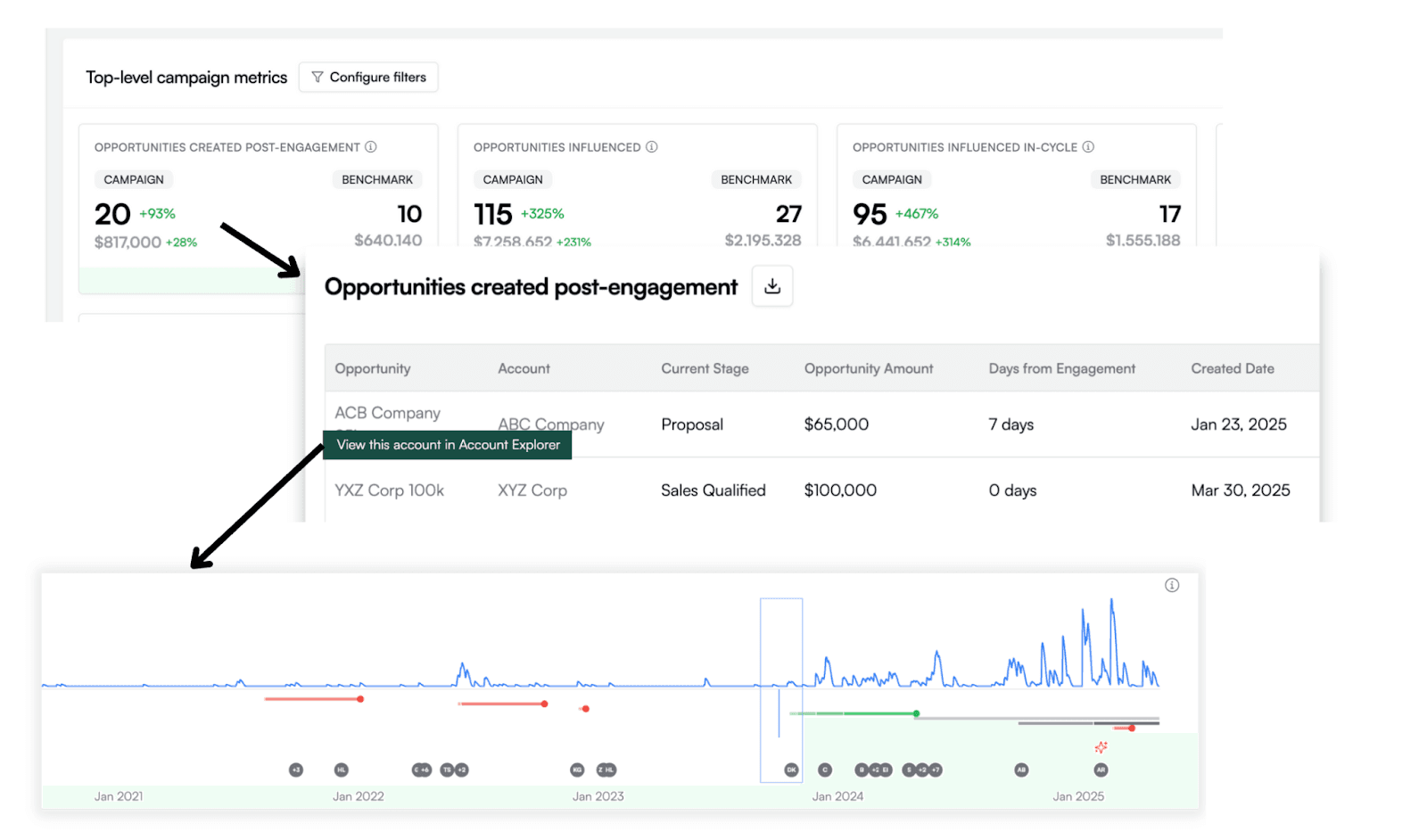
Task: Select the HL contact marker near Jan 2022
Action: coord(341,770)
